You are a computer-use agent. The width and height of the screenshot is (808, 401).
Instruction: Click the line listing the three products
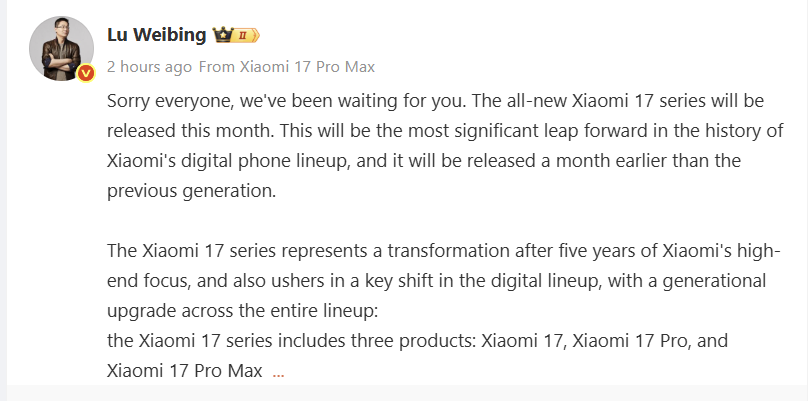coord(417,341)
